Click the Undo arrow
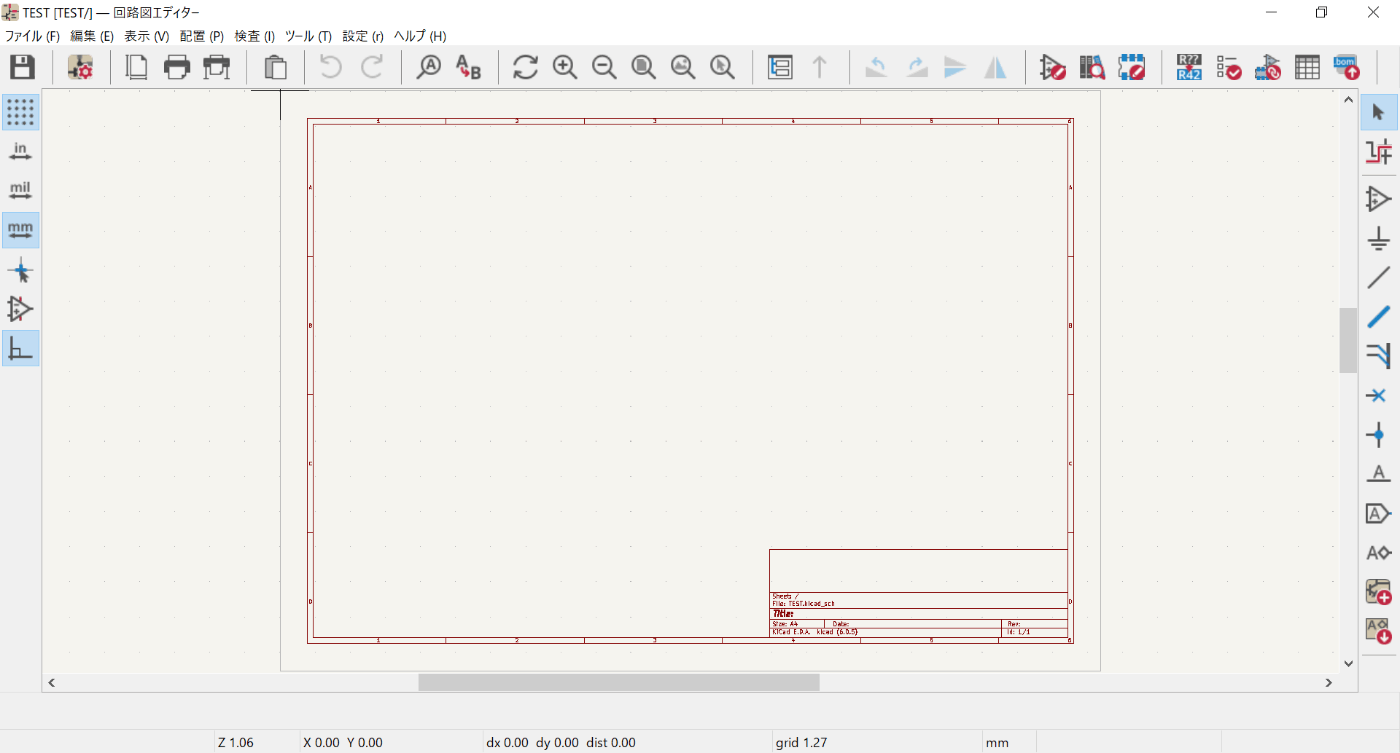1400x753 pixels. (331, 67)
